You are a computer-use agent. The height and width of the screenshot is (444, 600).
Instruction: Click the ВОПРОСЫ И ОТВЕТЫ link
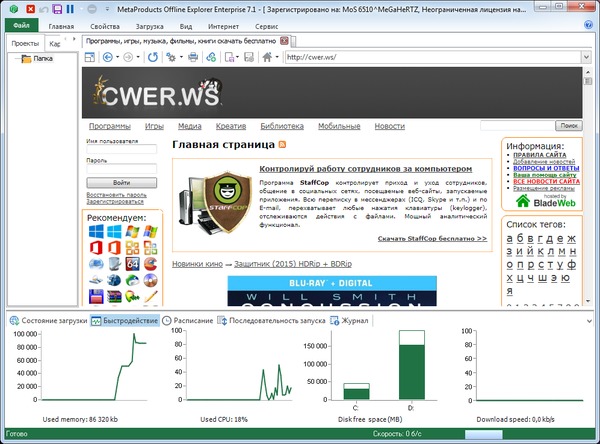pyautogui.click(x=546, y=168)
